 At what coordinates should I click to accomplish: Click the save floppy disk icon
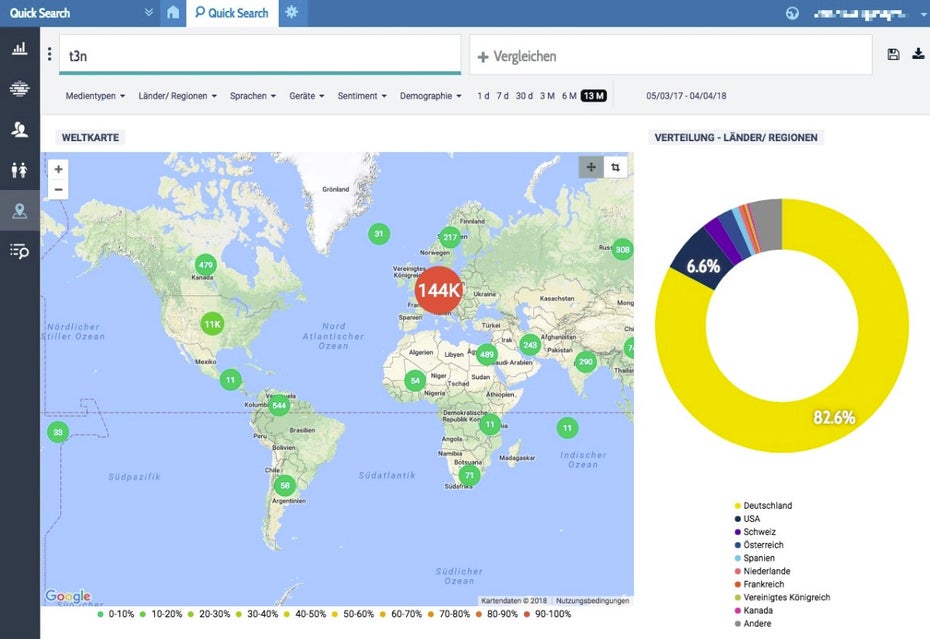coord(893,55)
